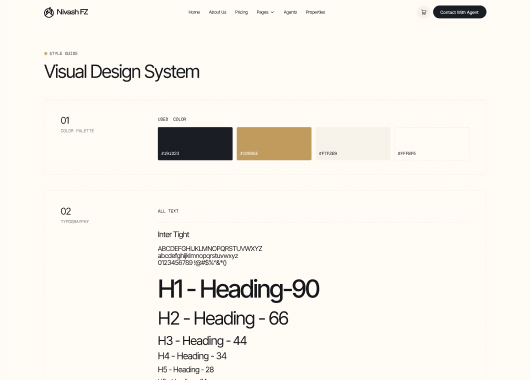The image size is (531, 380).
Task: Click the Visual Design System heading
Action: tap(122, 72)
